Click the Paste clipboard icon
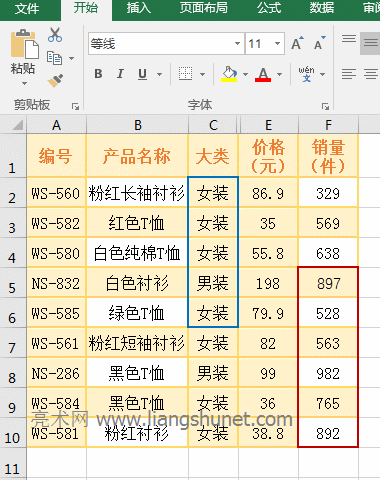The width and height of the screenshot is (380, 480). (x=25, y=44)
